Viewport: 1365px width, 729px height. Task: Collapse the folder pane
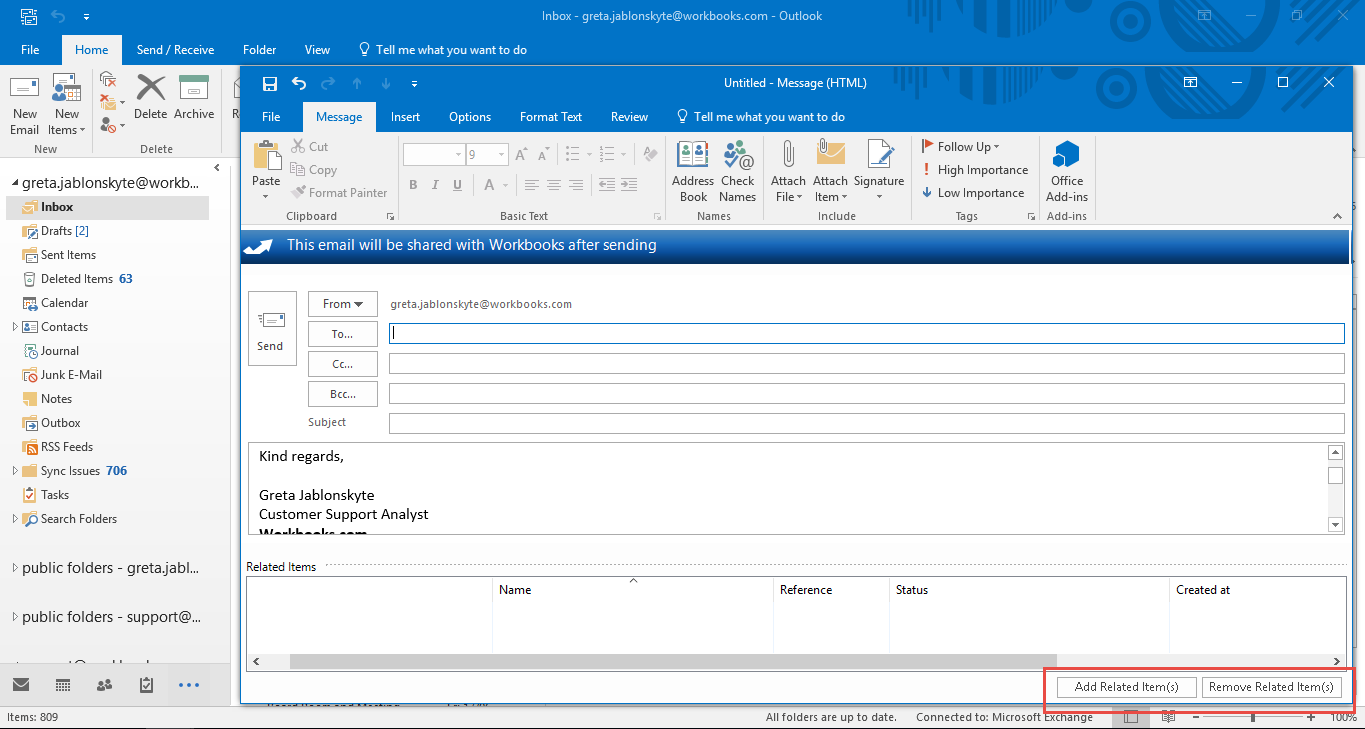pyautogui.click(x=216, y=168)
